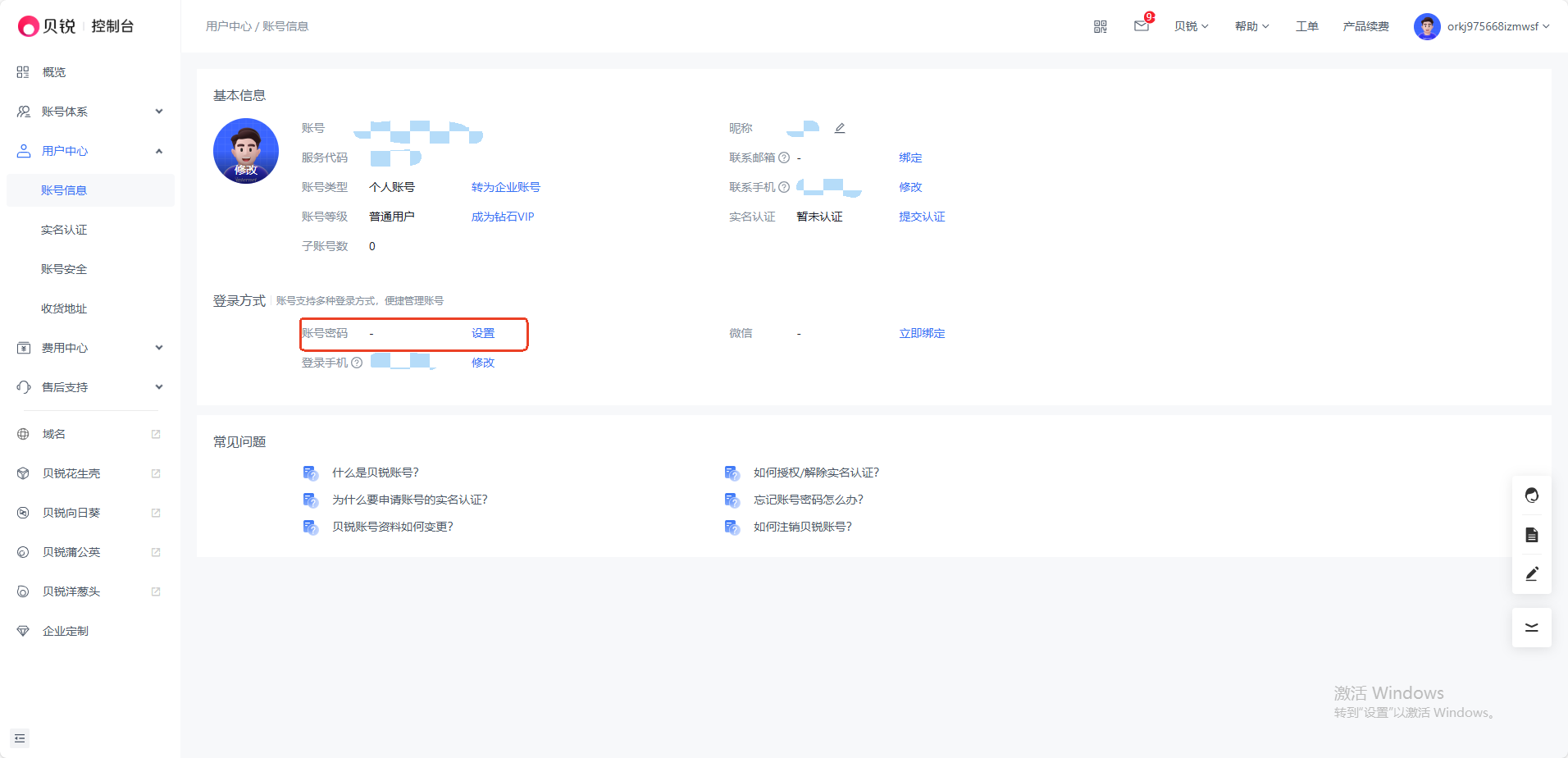Click the header user avatar

point(1427,26)
